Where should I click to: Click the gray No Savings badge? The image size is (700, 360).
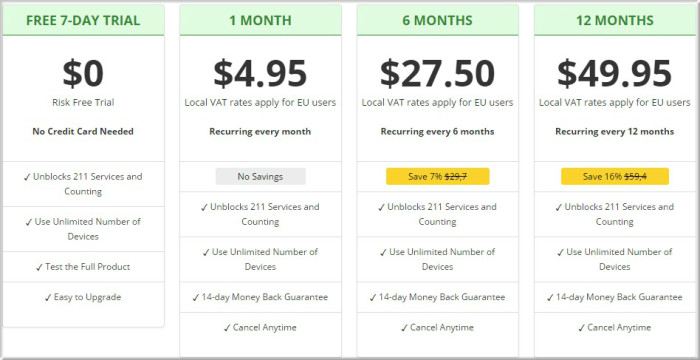(x=260, y=176)
